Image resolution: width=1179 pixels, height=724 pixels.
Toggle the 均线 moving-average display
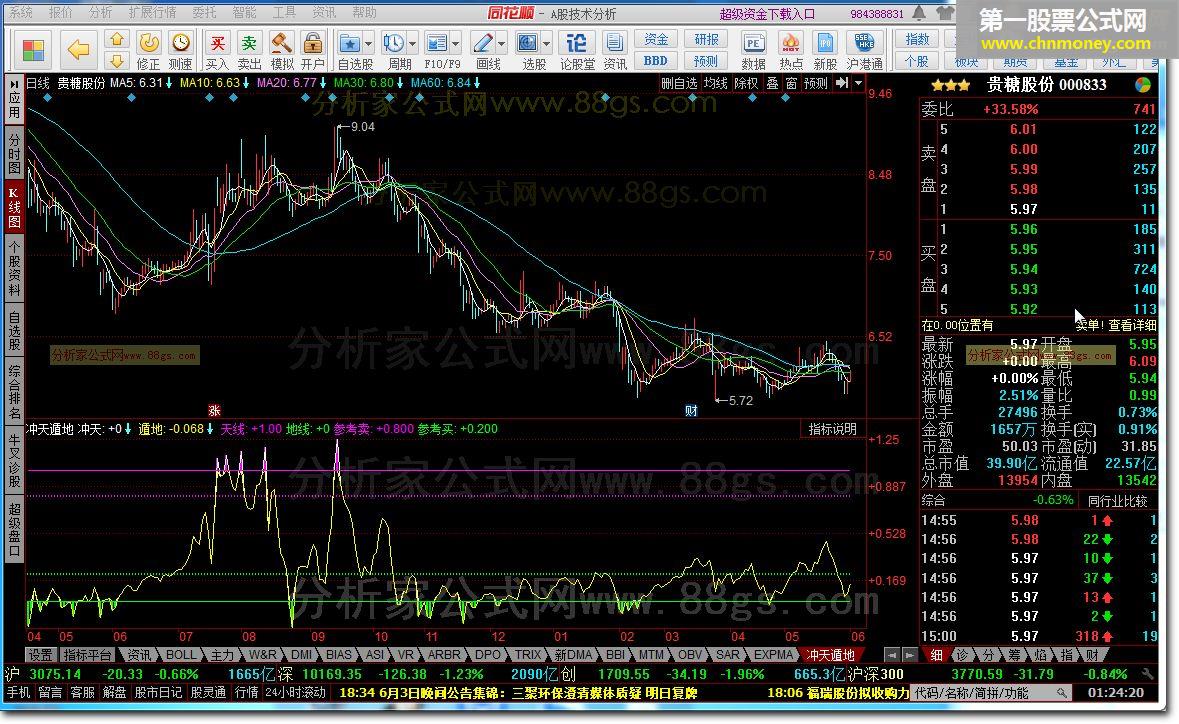715,83
